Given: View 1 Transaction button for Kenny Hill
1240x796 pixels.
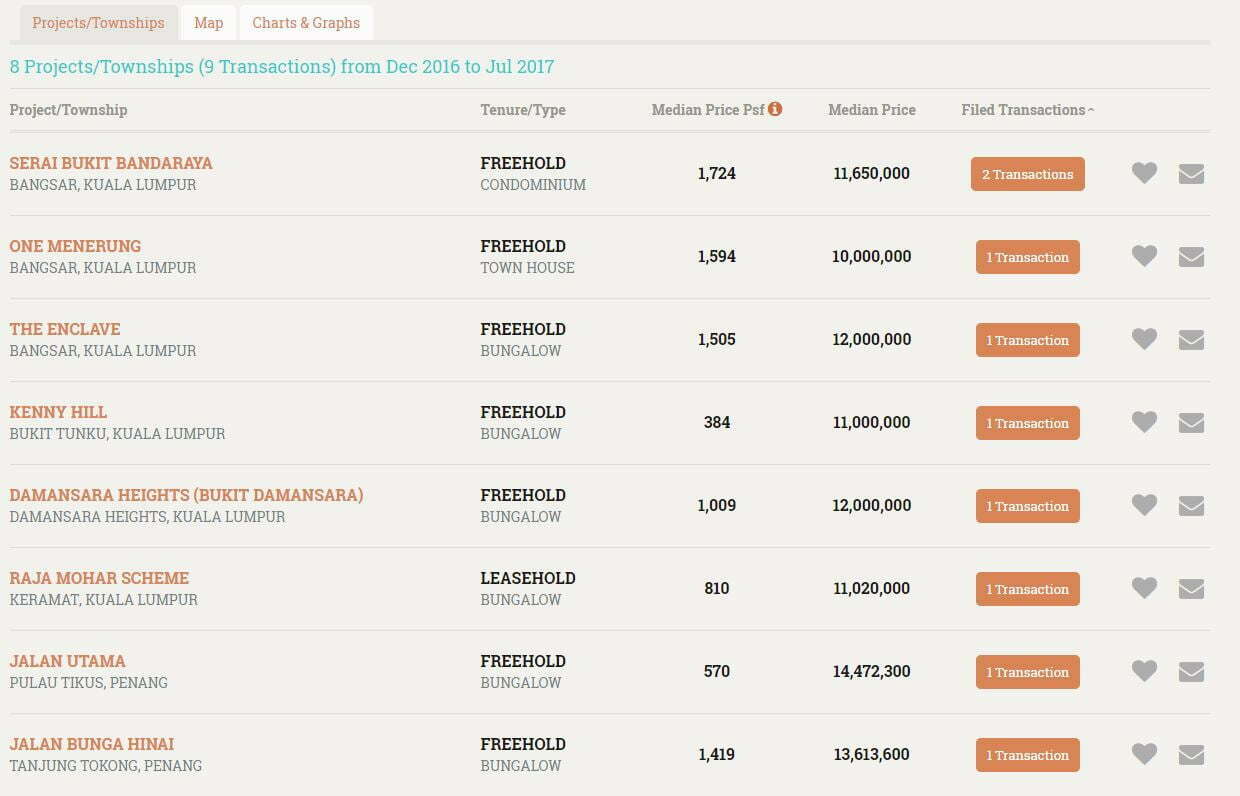Looking at the screenshot, I should click(1027, 423).
